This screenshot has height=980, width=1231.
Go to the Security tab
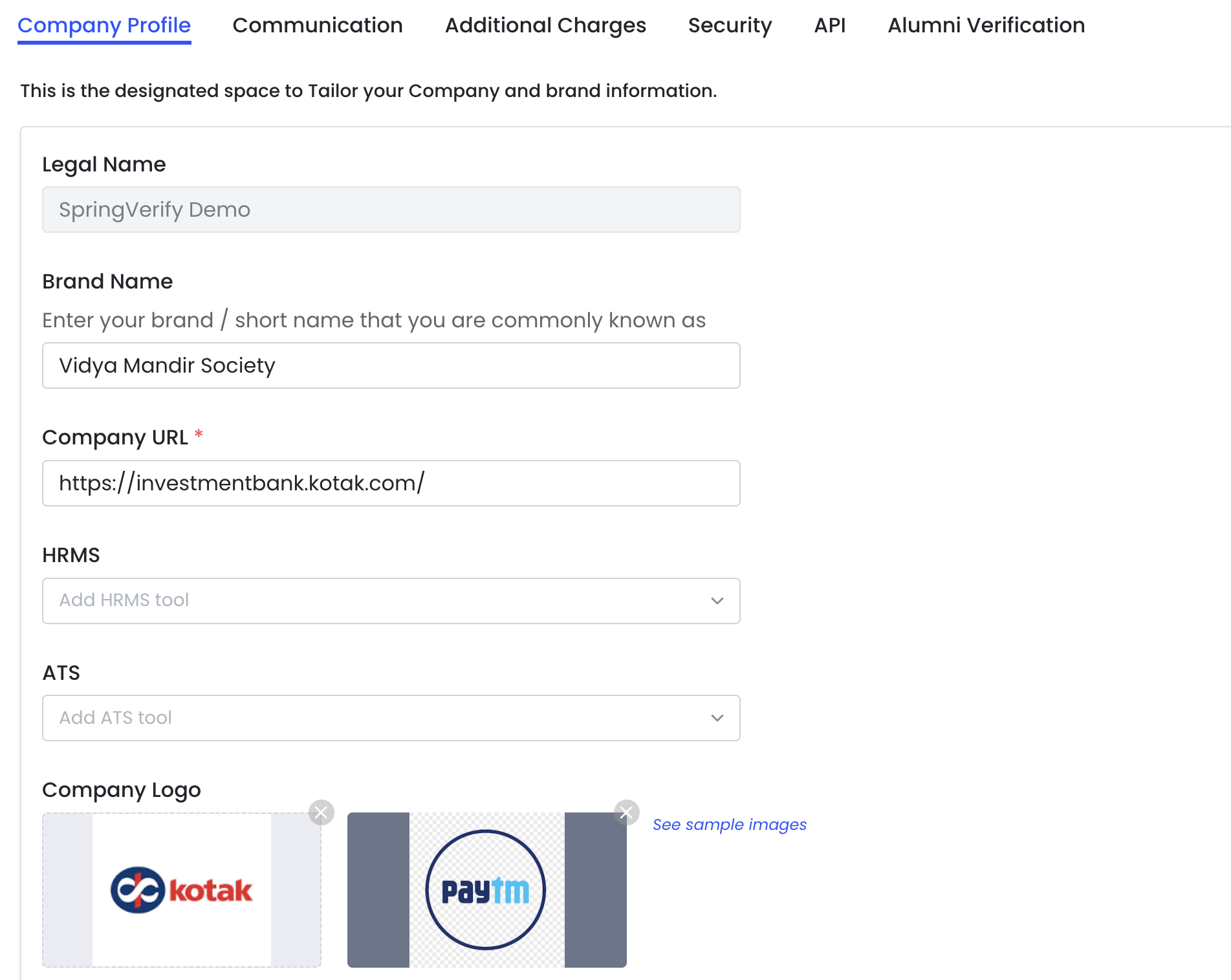pyautogui.click(x=730, y=25)
